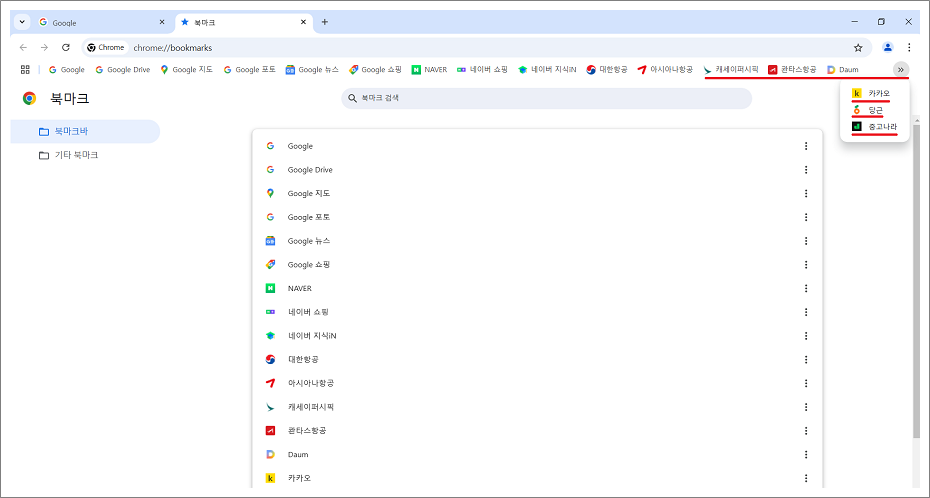Open 네이버 지식iN bookmark in bookmarks bar
This screenshot has width=930, height=498.
point(547,69)
